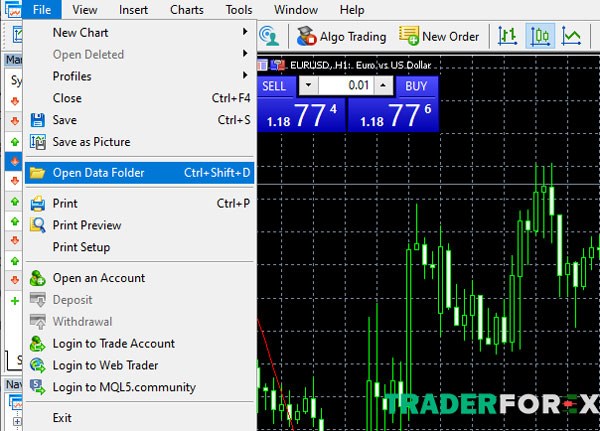The image size is (600, 431).
Task: Click the Save as Picture text label
Action: click(x=91, y=142)
